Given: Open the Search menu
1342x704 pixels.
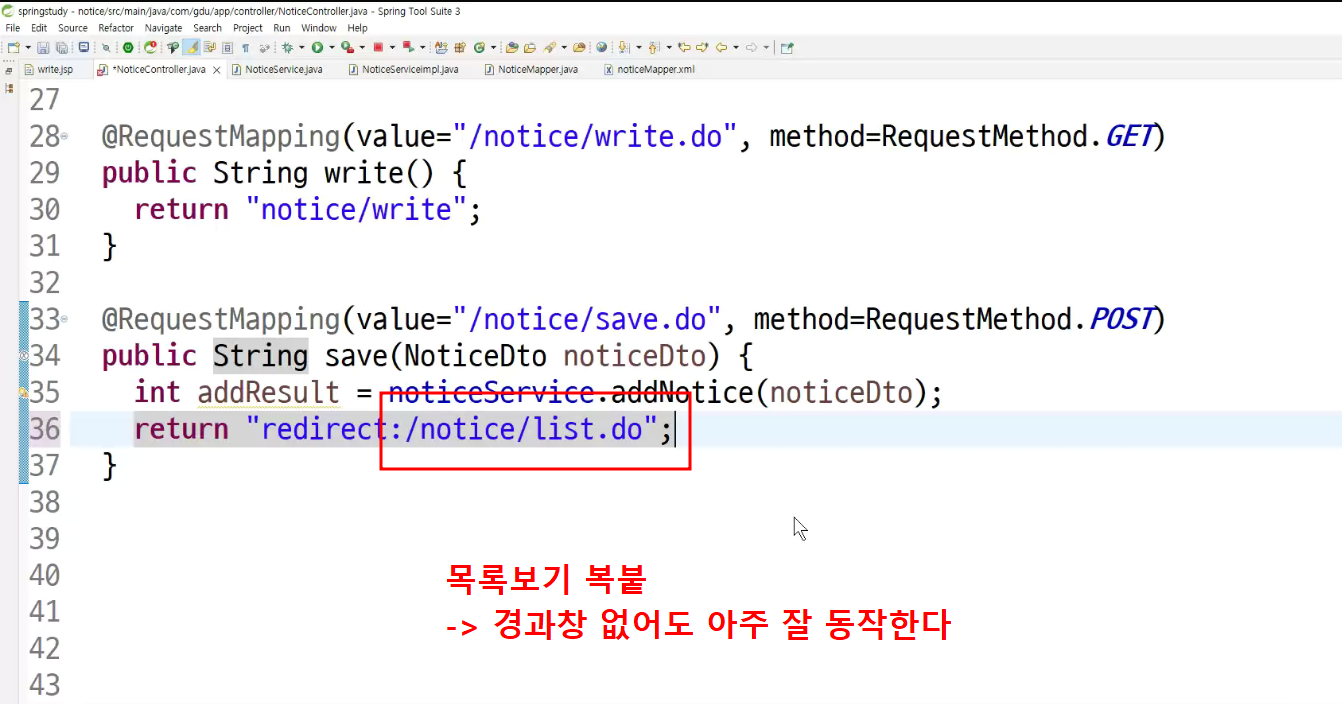Looking at the screenshot, I should pyautogui.click(x=208, y=28).
